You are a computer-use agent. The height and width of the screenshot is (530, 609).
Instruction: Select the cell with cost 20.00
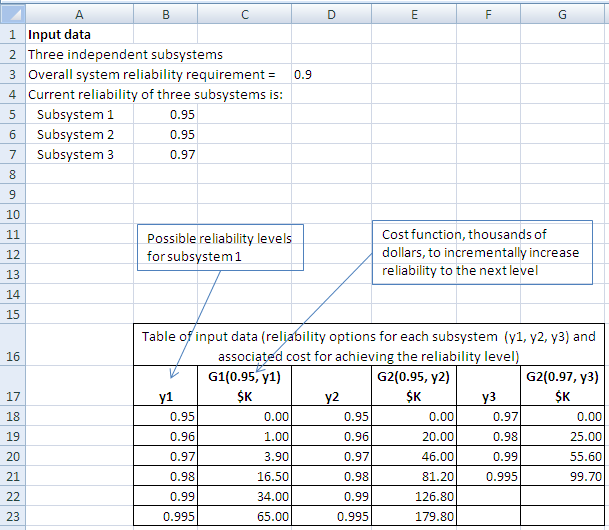click(x=414, y=436)
